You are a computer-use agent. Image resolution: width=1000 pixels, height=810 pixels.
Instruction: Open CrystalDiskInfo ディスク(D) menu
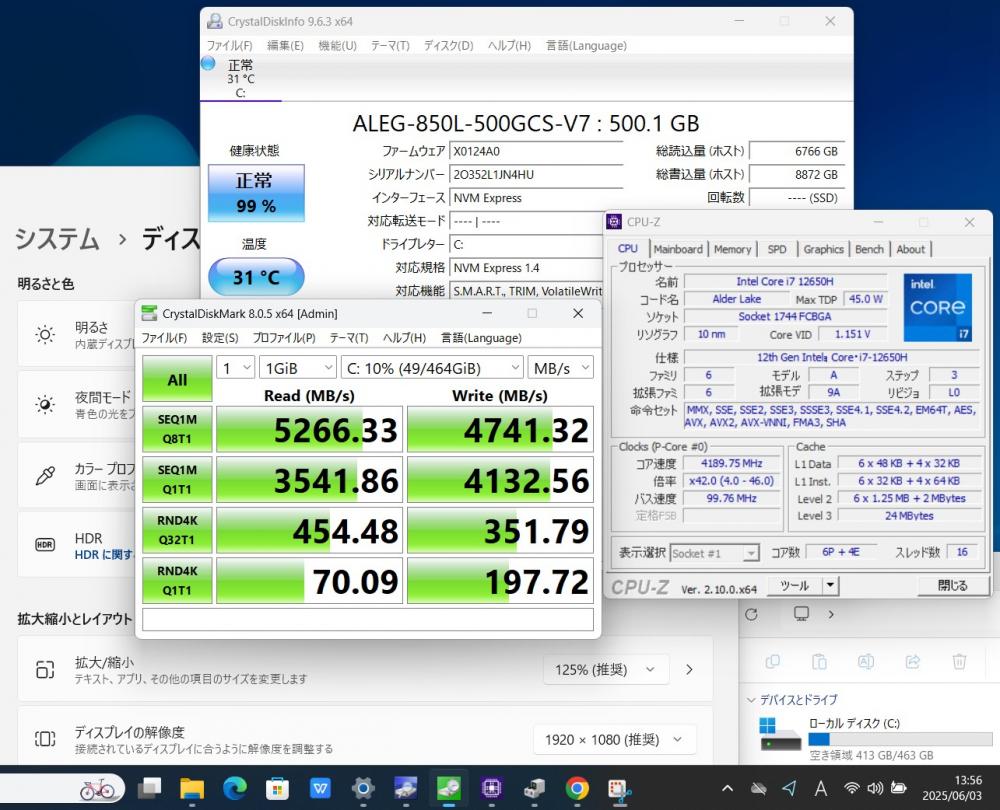(448, 46)
